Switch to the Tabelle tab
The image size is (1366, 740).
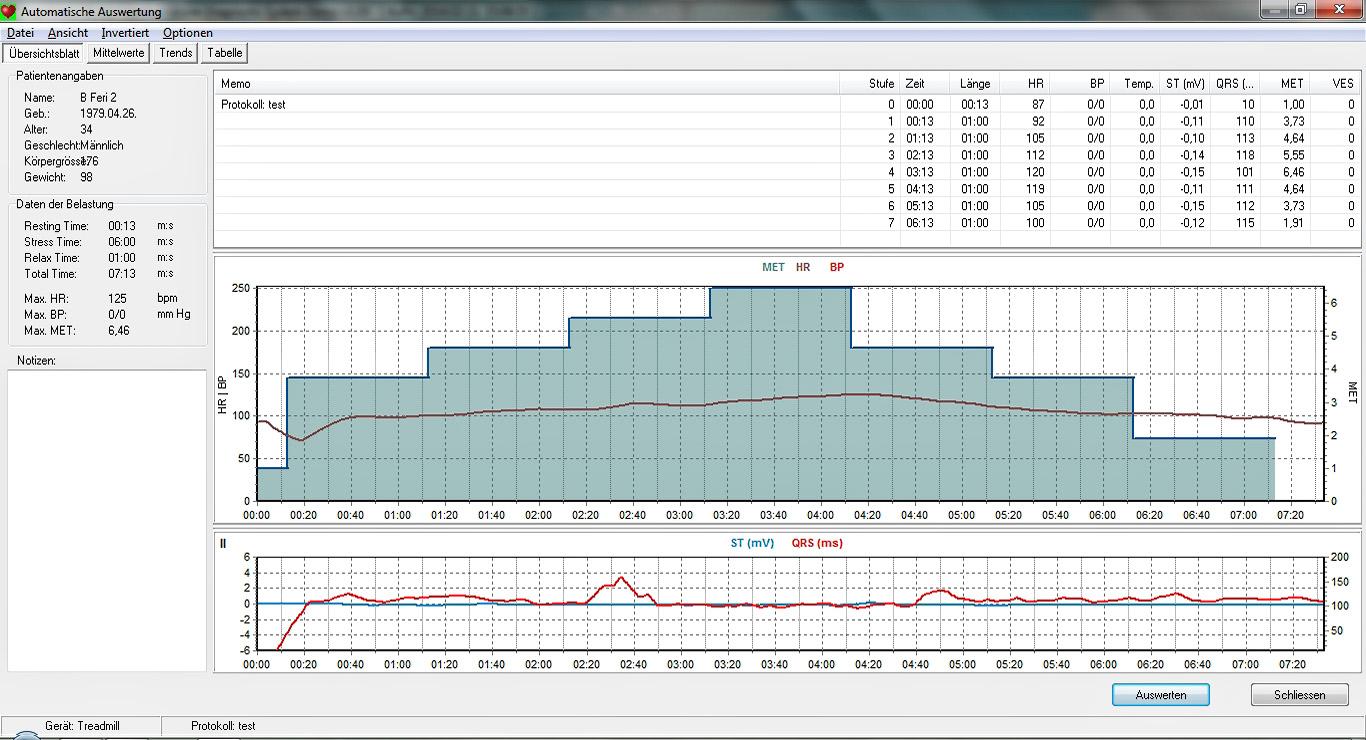click(x=225, y=53)
